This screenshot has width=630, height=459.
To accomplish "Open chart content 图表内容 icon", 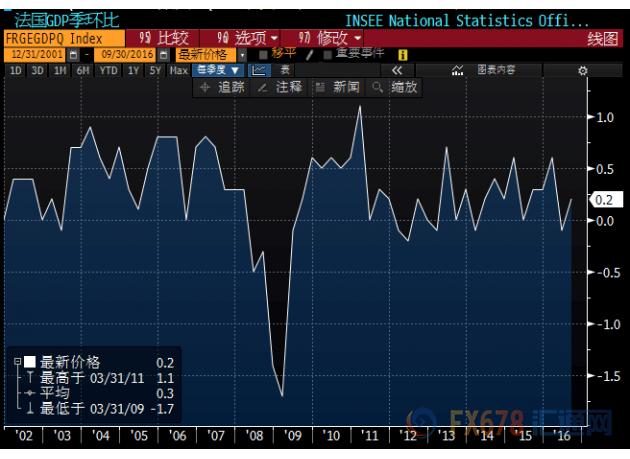I will click(457, 70).
